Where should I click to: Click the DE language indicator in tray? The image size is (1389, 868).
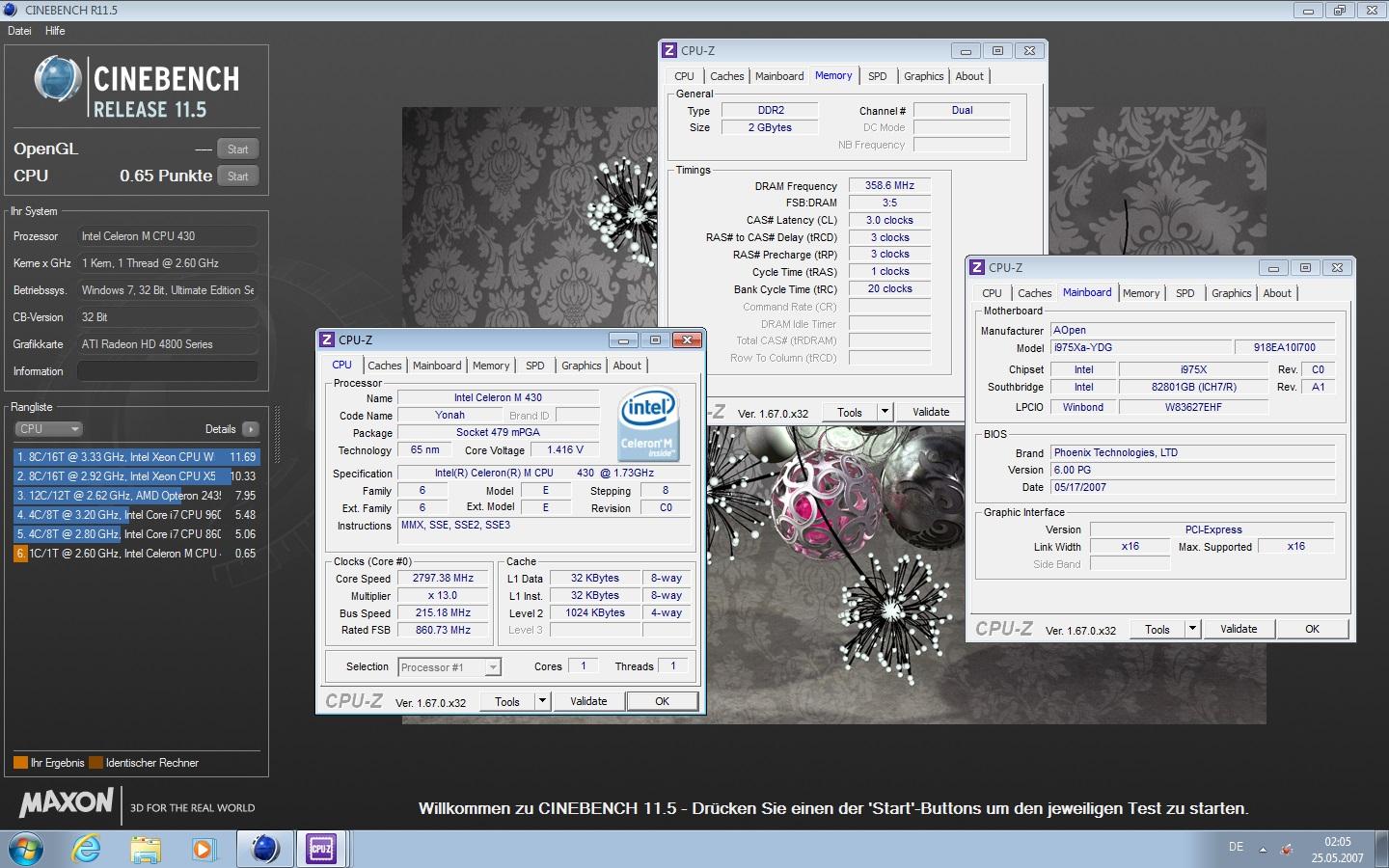click(x=1236, y=847)
